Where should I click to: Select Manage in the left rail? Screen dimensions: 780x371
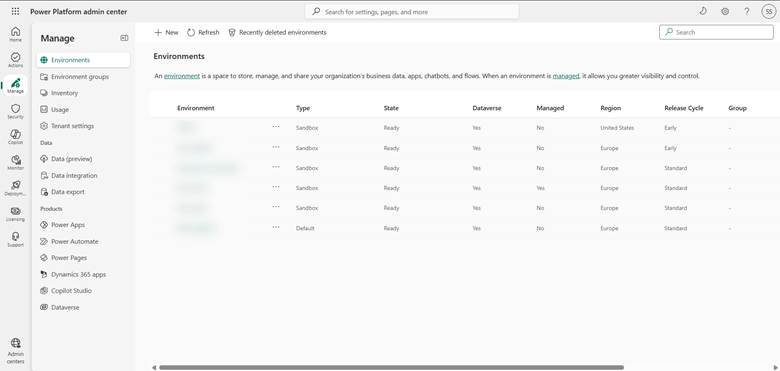[15, 86]
